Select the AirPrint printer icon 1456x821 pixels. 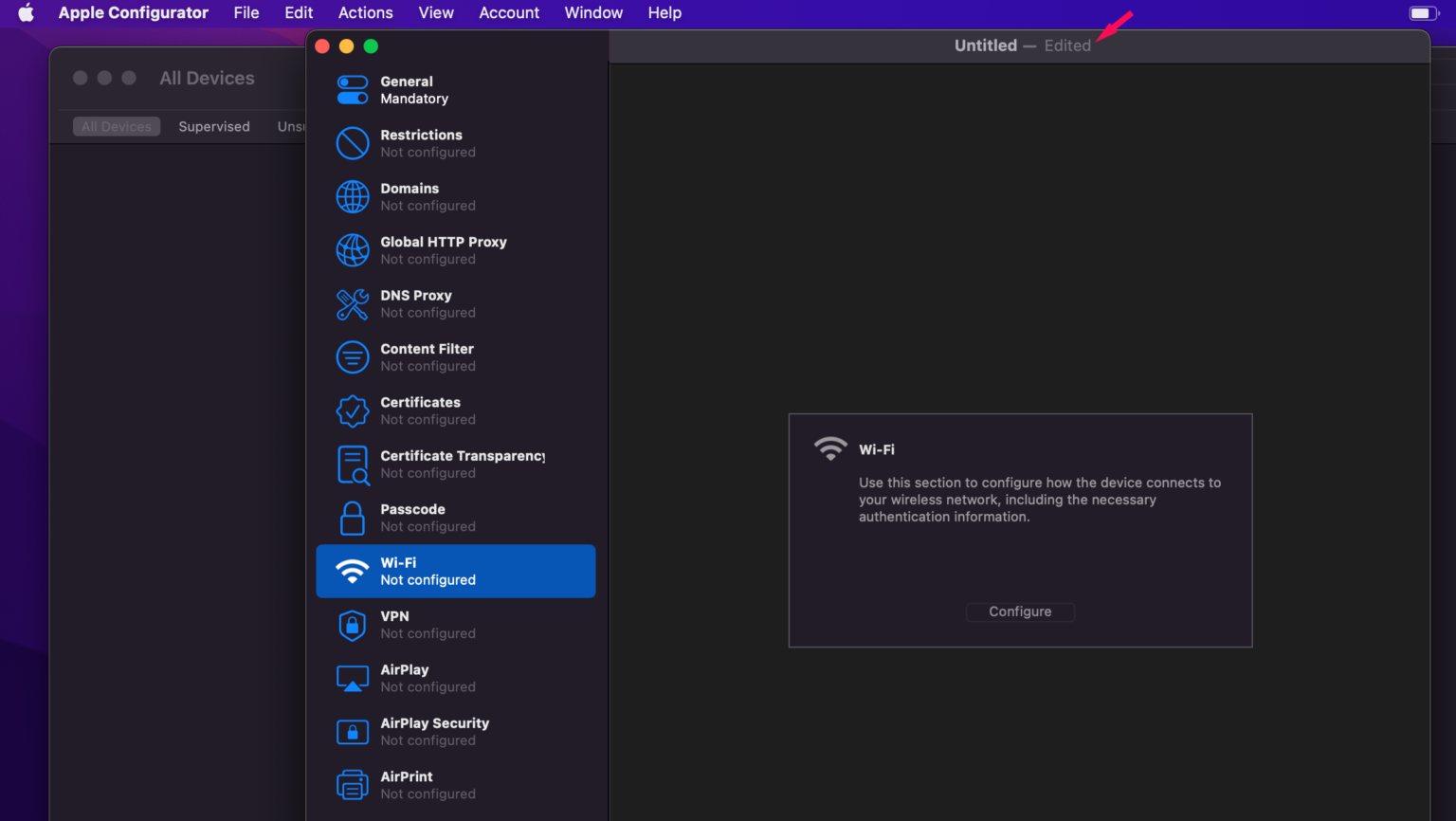[353, 786]
